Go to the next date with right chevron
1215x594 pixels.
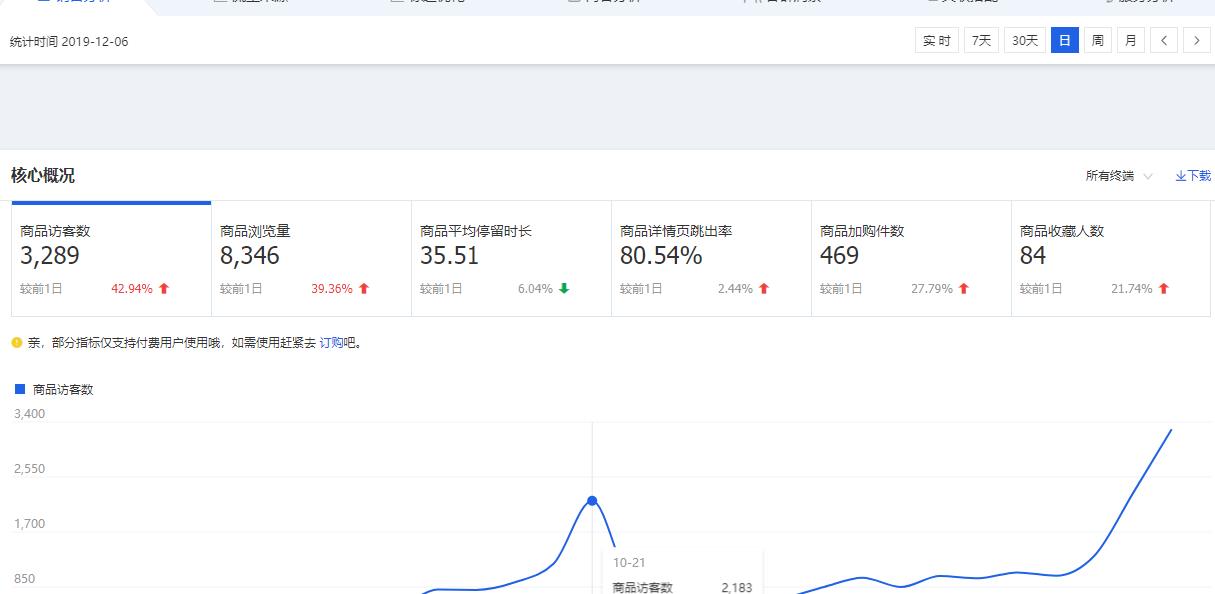pos(1197,41)
